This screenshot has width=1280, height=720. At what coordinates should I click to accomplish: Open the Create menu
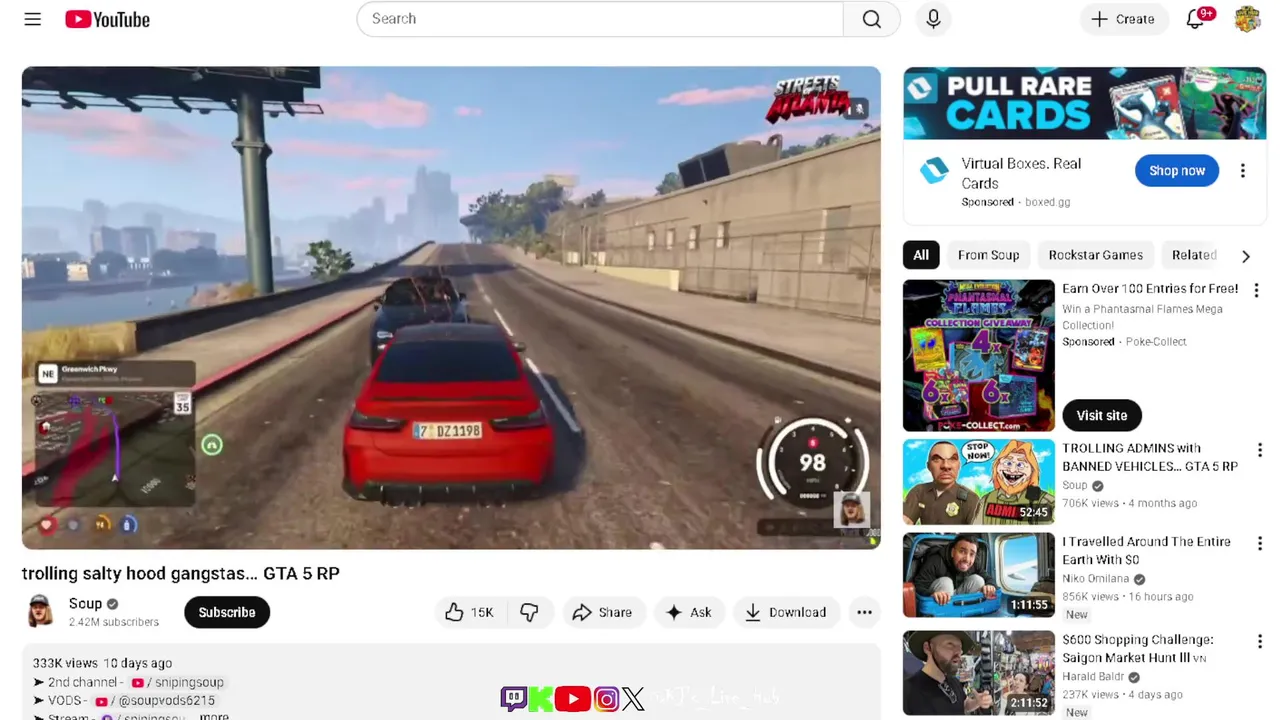point(1123,19)
